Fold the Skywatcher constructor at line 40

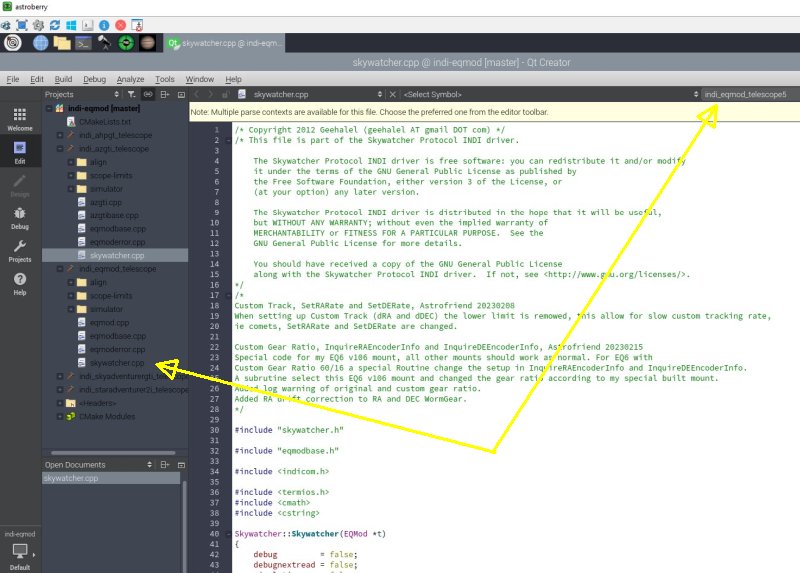228,534
